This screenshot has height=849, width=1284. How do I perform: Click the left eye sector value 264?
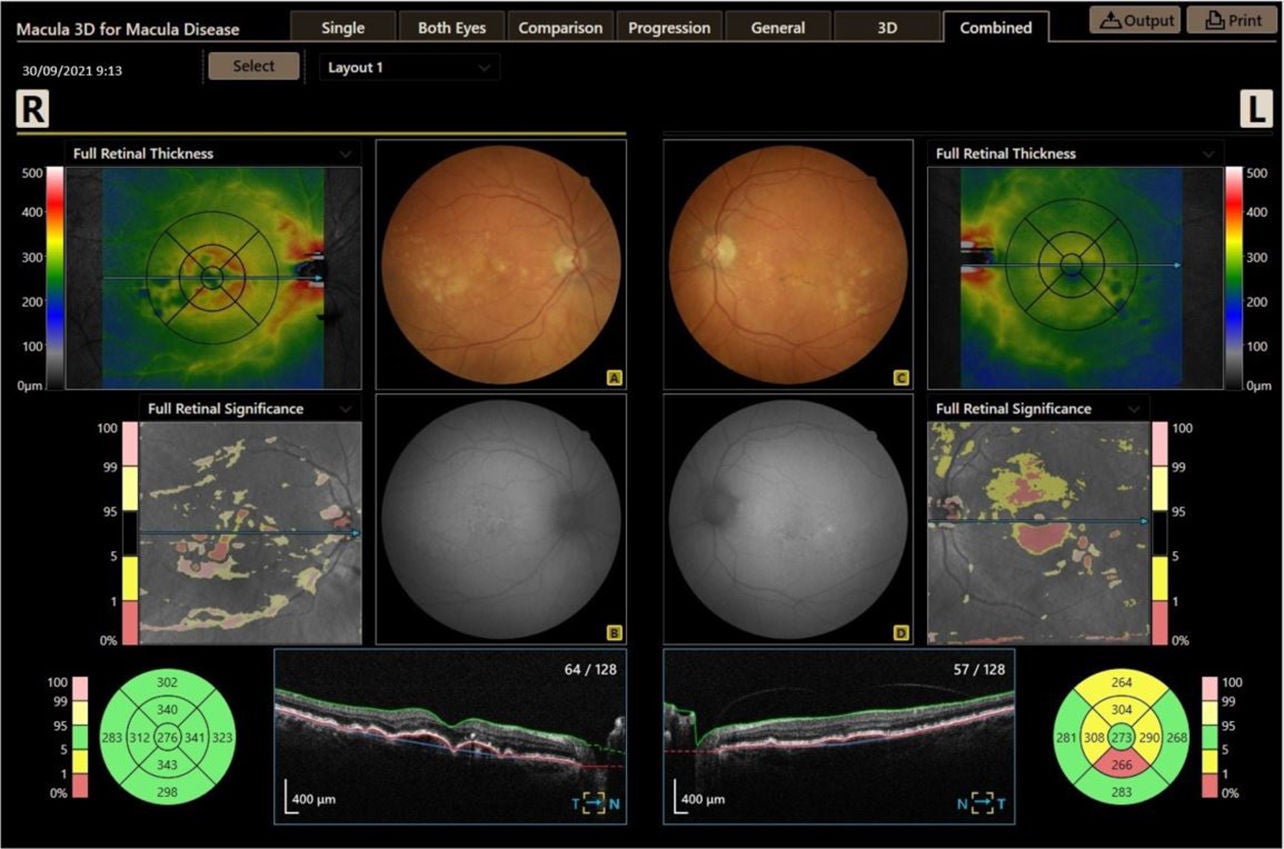tap(1120, 683)
